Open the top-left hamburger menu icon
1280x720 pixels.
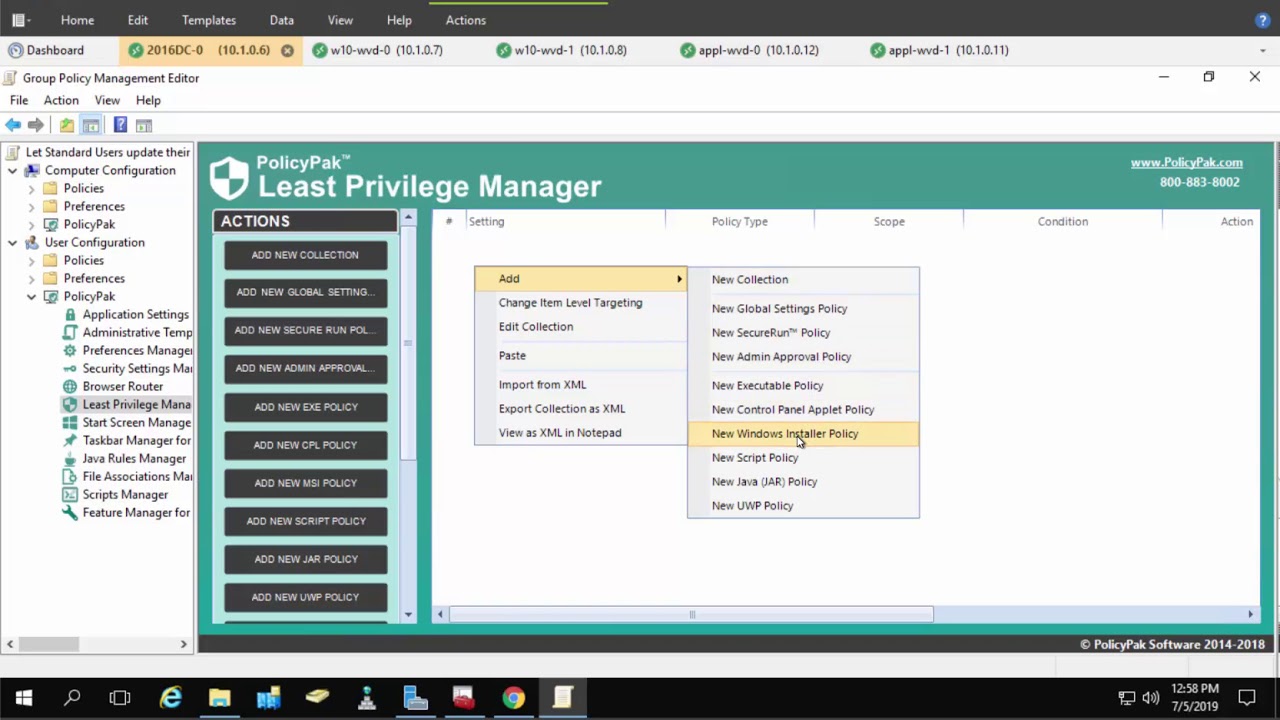click(x=19, y=20)
